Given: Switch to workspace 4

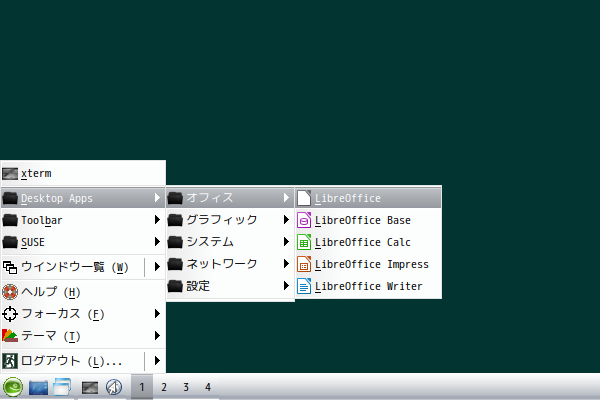Looking at the screenshot, I should (208, 387).
